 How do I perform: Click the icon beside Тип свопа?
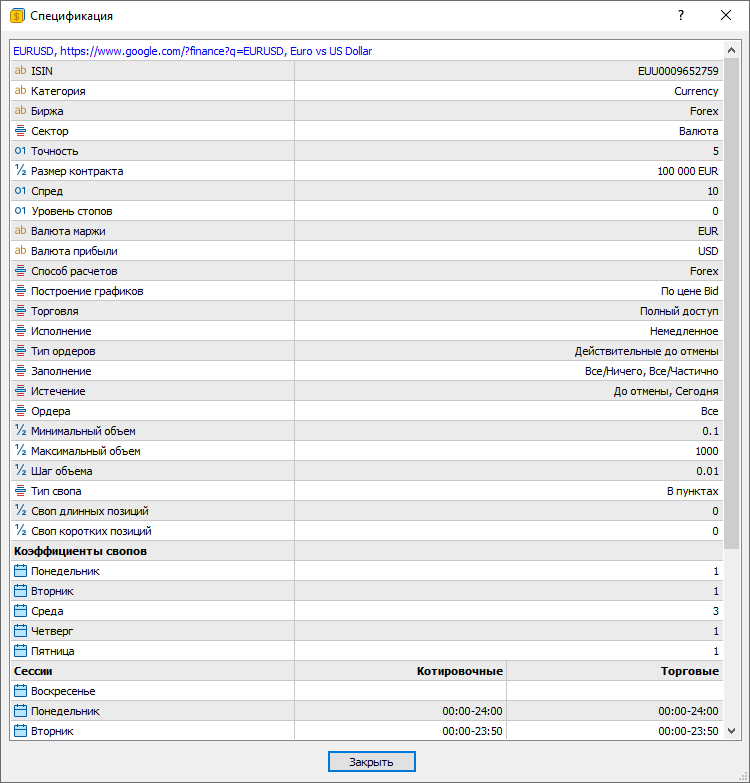tap(20, 491)
